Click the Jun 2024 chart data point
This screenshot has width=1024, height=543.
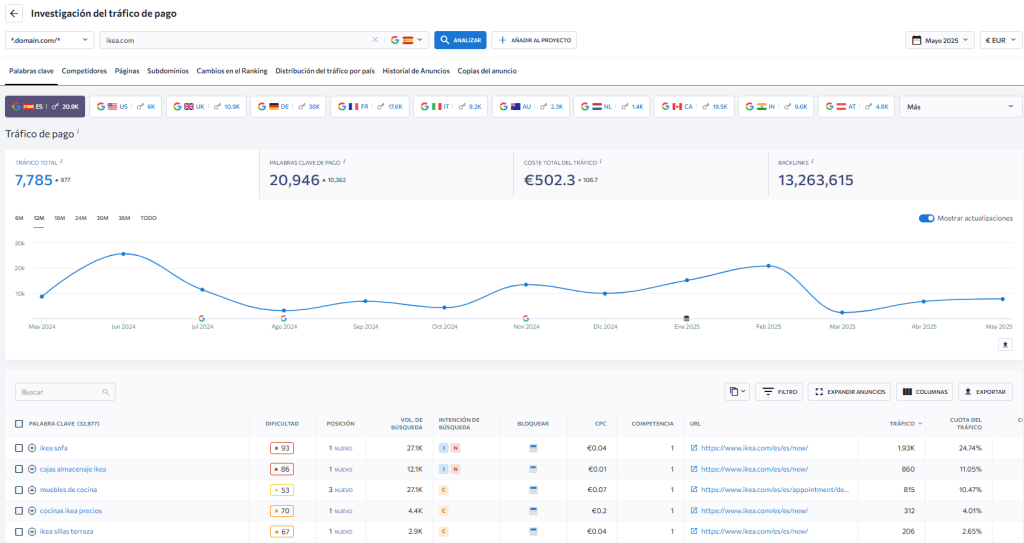123,254
